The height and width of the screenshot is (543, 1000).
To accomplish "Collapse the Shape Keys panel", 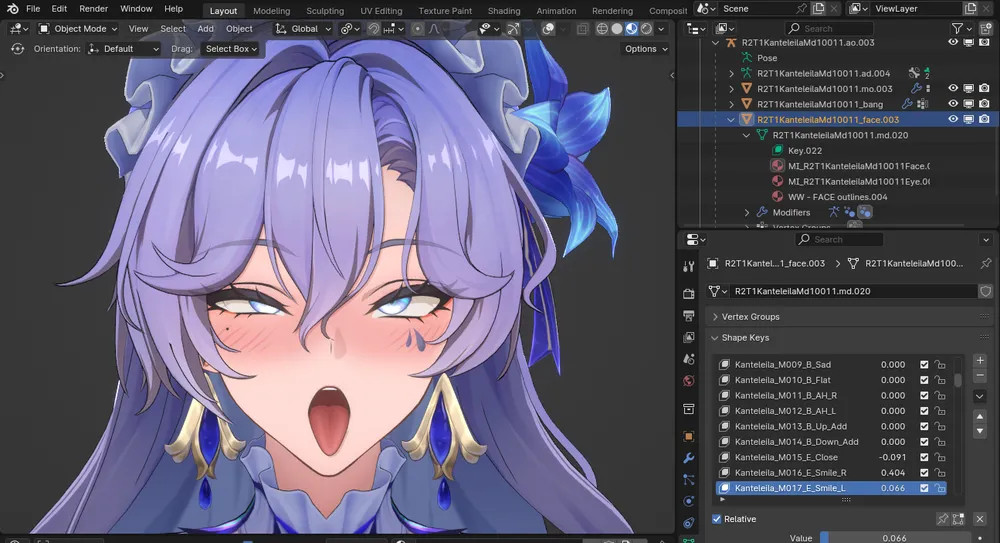I will point(714,338).
